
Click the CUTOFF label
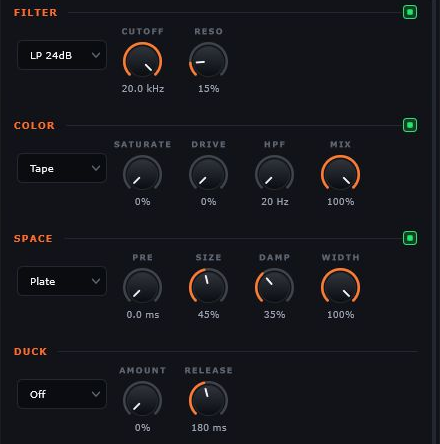pyautogui.click(x=143, y=31)
